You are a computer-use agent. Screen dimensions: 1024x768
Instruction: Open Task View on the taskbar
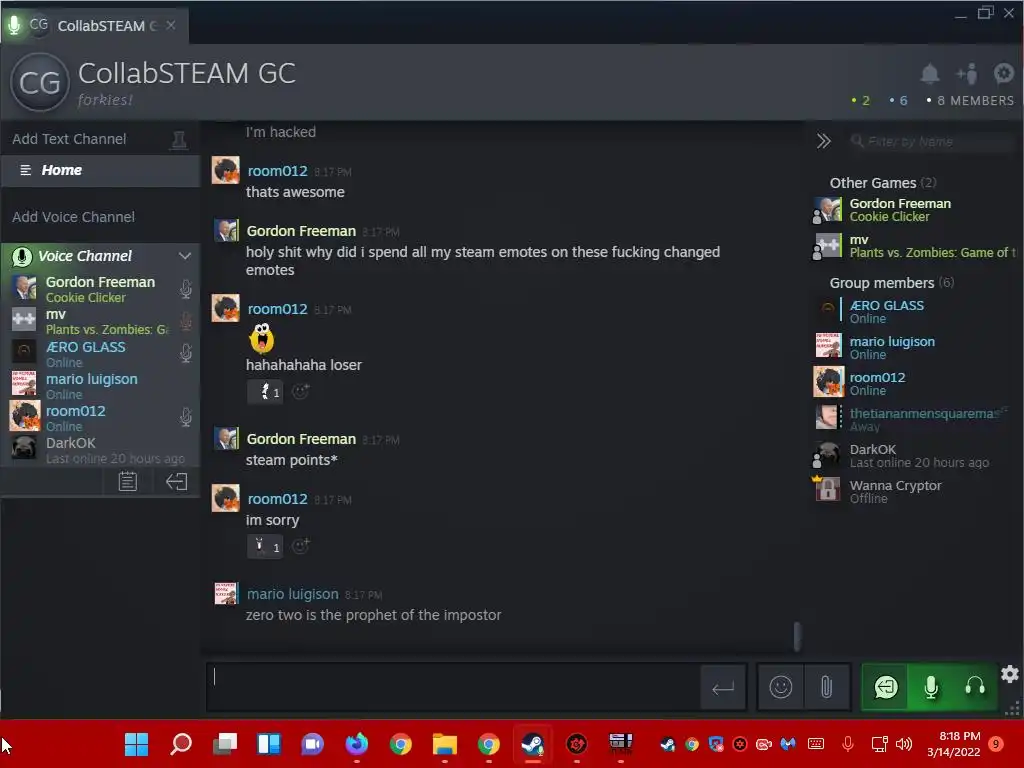(x=225, y=744)
